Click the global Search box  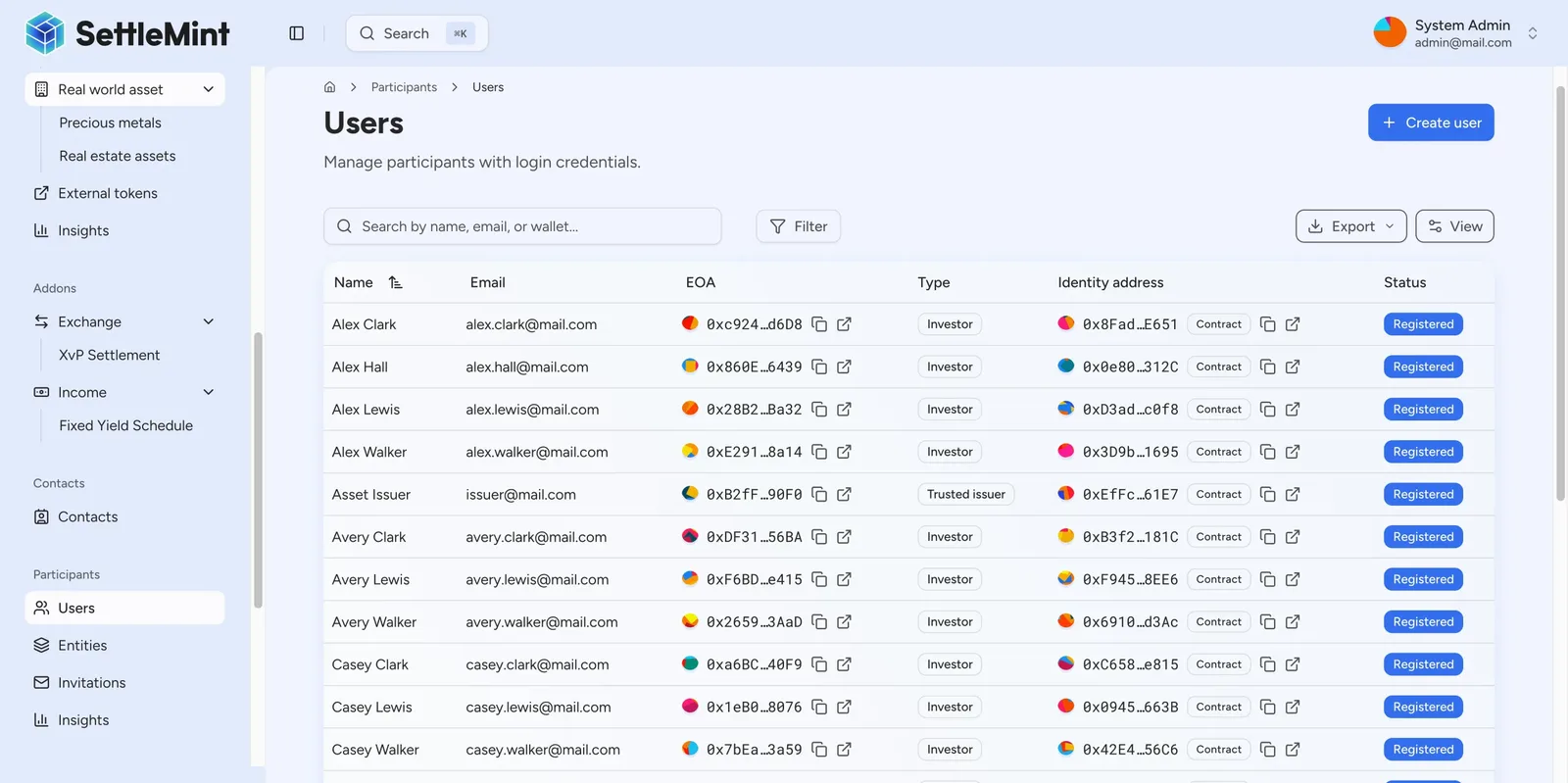(x=416, y=33)
